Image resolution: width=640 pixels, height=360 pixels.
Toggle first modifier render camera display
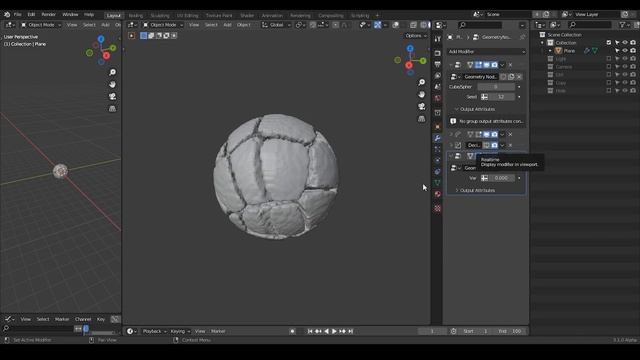coord(494,65)
